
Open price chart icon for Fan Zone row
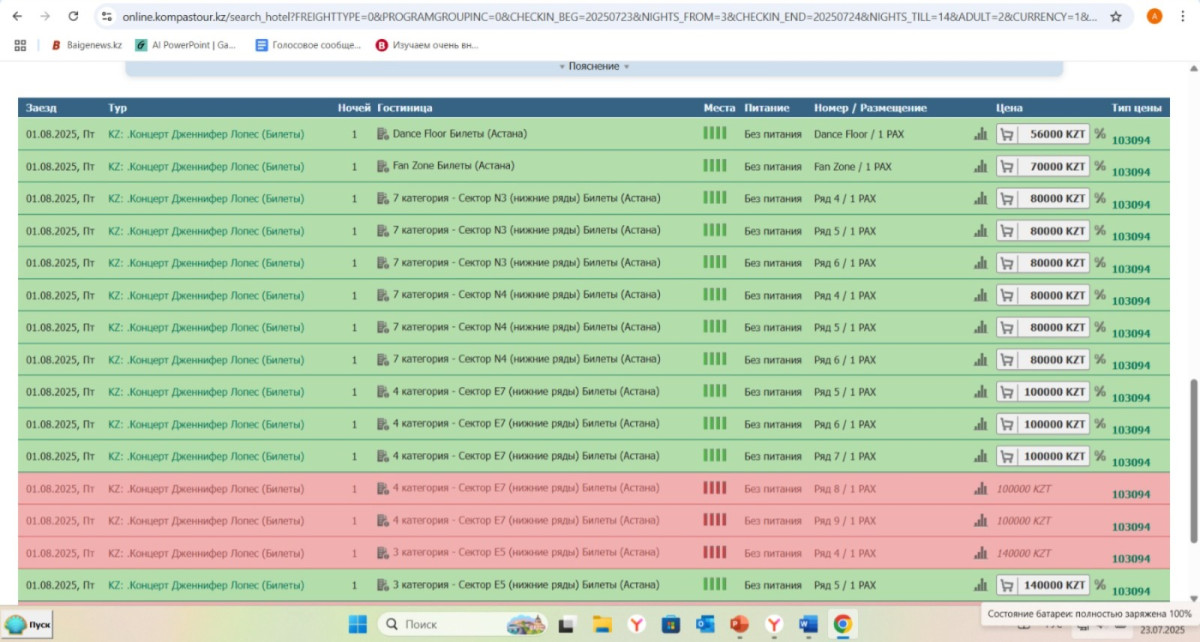[x=980, y=167]
